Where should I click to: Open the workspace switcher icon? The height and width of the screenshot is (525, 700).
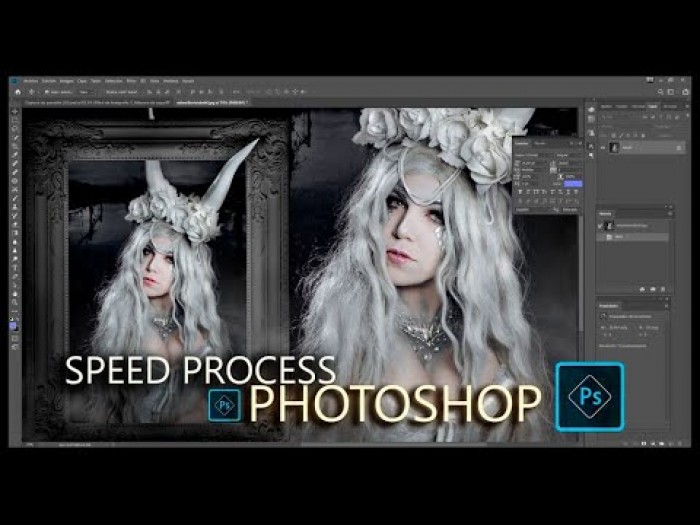pyautogui.click(x=671, y=92)
